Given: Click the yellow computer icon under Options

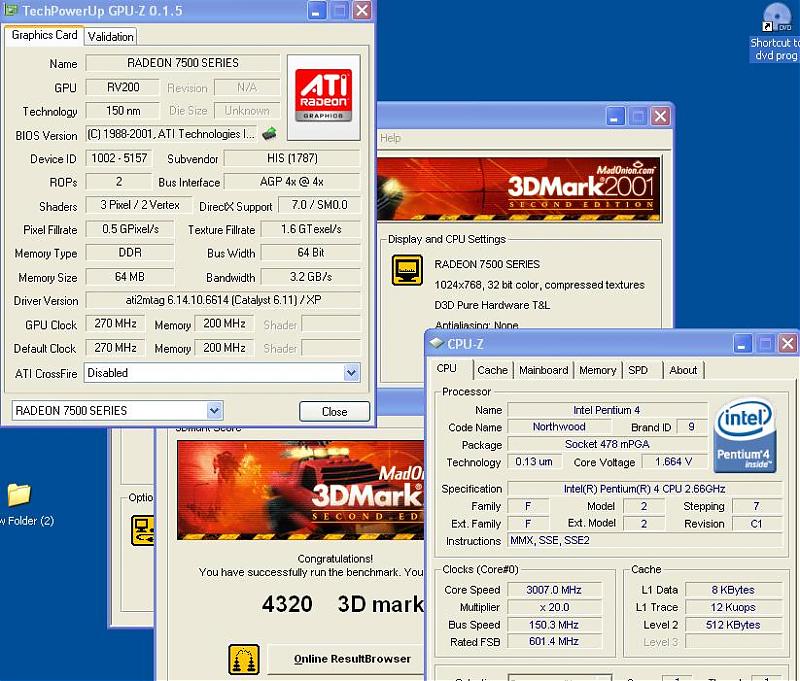Looking at the screenshot, I should (142, 531).
